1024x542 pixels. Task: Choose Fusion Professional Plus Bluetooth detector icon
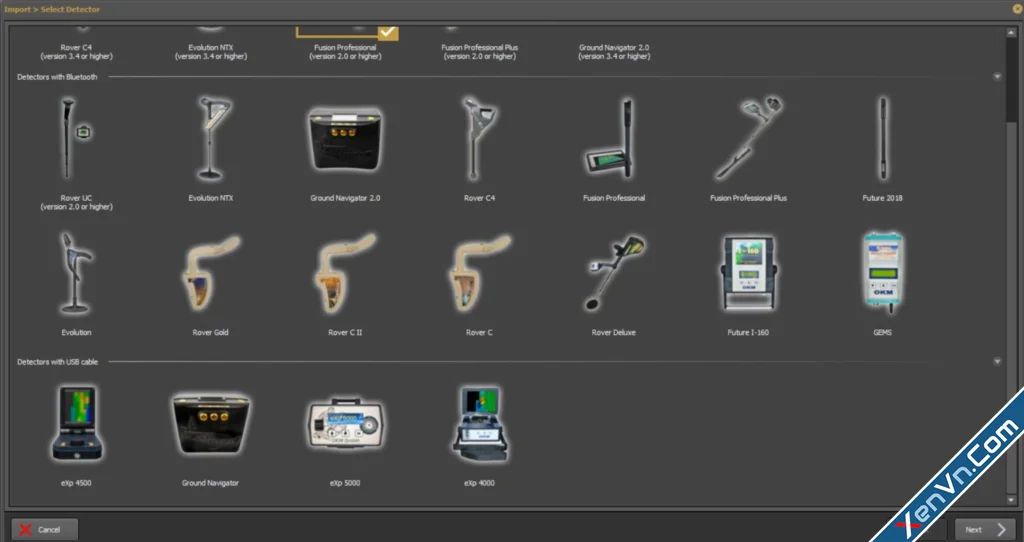pyautogui.click(x=748, y=138)
